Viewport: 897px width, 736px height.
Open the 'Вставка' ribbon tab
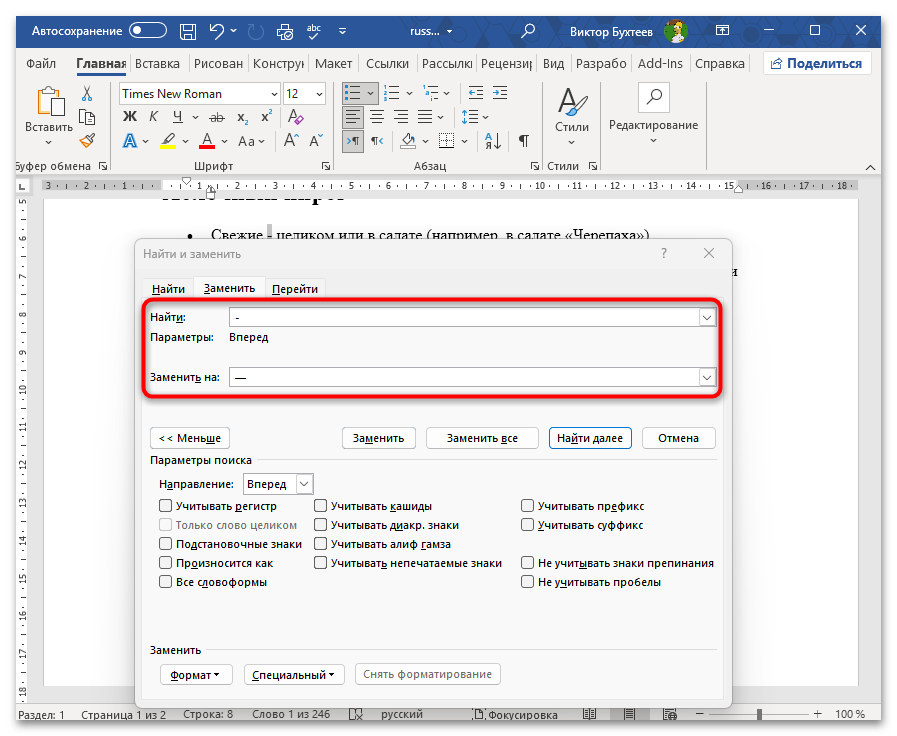(x=157, y=63)
